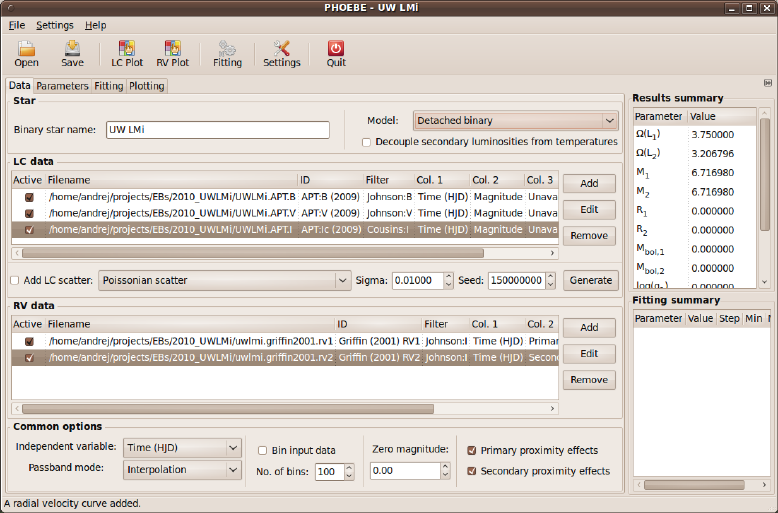Click the Results summary vertical scrollbar

[765, 174]
